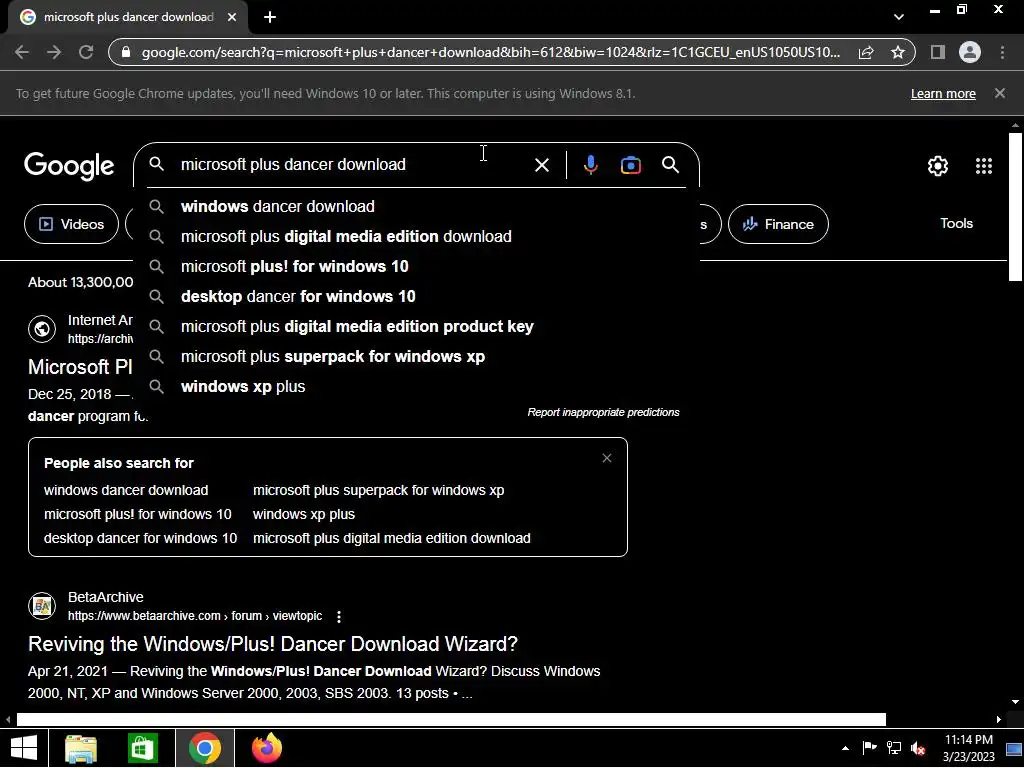This screenshot has width=1024, height=768.
Task: Open the muted volume tray icon
Action: coord(918,748)
